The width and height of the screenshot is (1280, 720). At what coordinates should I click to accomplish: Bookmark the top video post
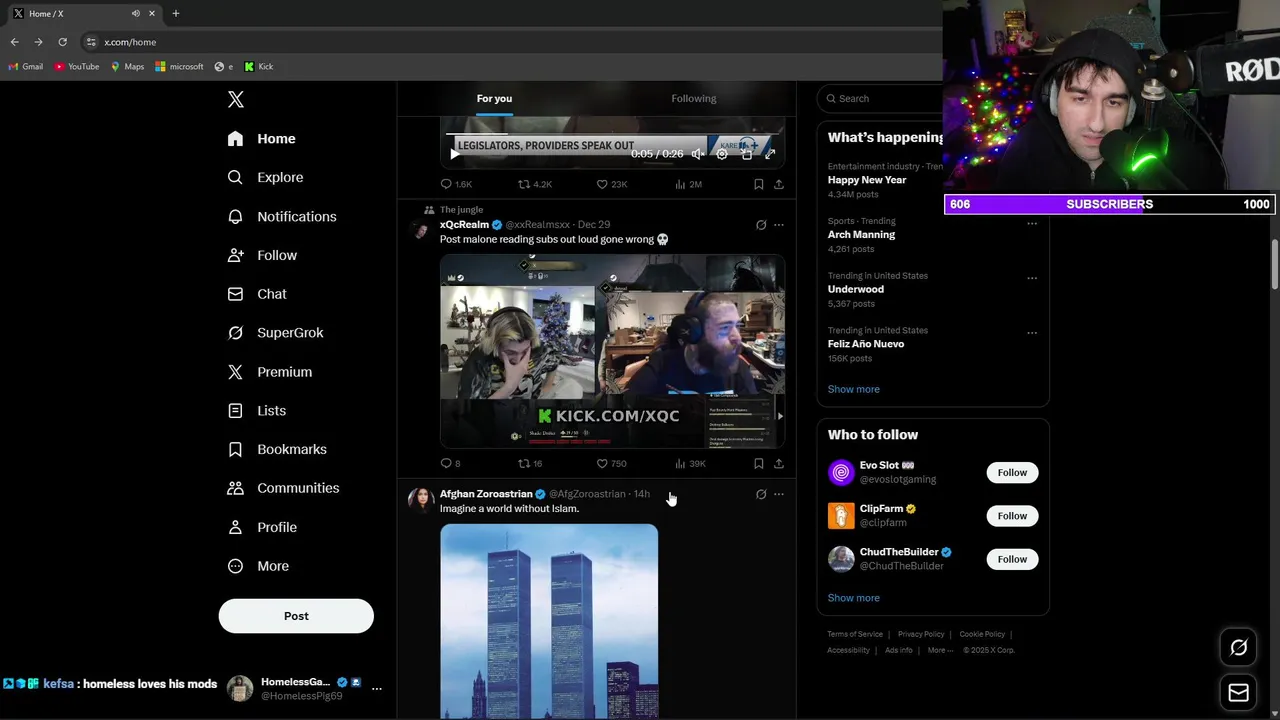[758, 184]
